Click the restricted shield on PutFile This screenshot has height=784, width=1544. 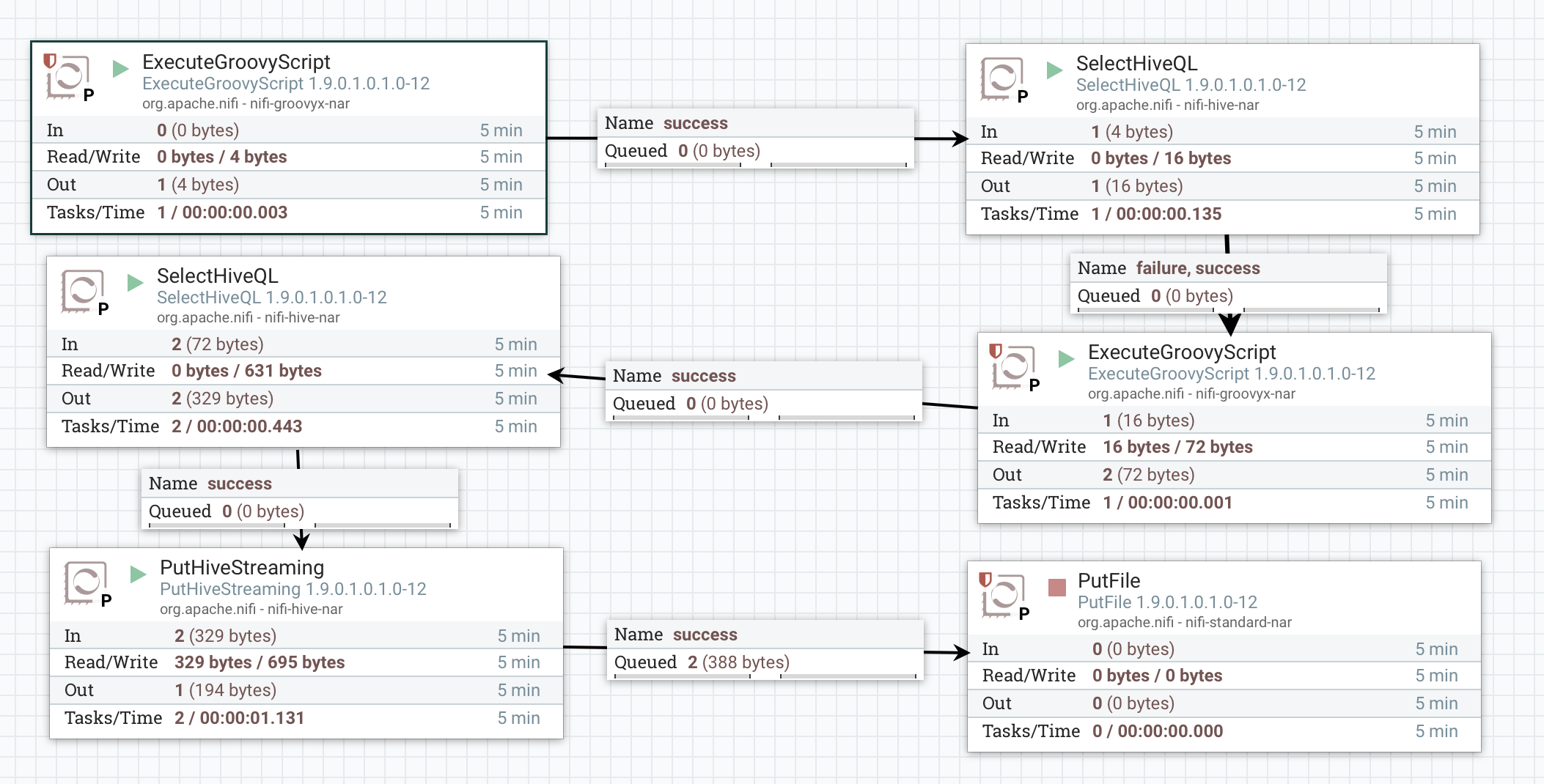[985, 580]
